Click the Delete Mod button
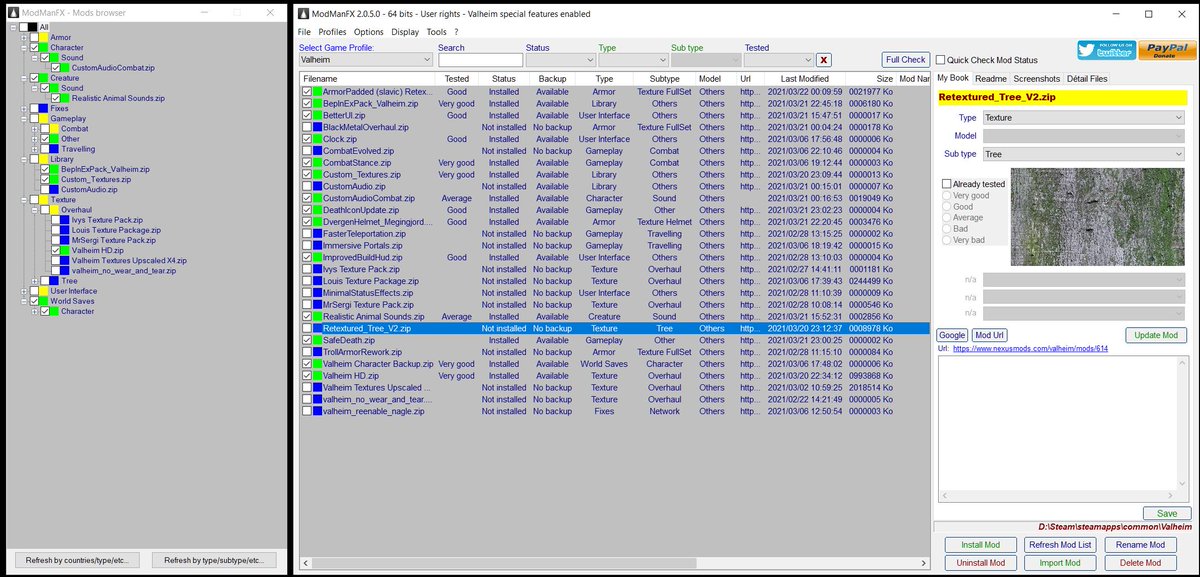The height and width of the screenshot is (577, 1200). 1141,563
